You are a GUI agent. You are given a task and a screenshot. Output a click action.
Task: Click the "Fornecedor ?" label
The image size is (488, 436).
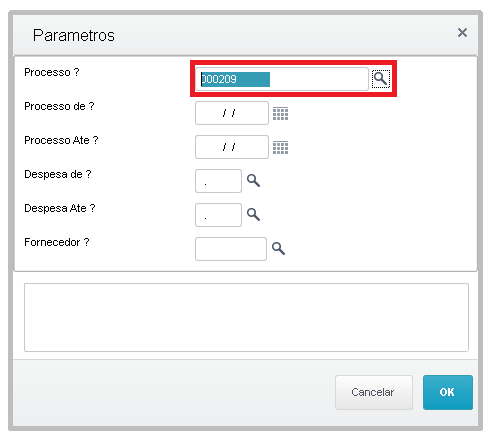point(57,242)
